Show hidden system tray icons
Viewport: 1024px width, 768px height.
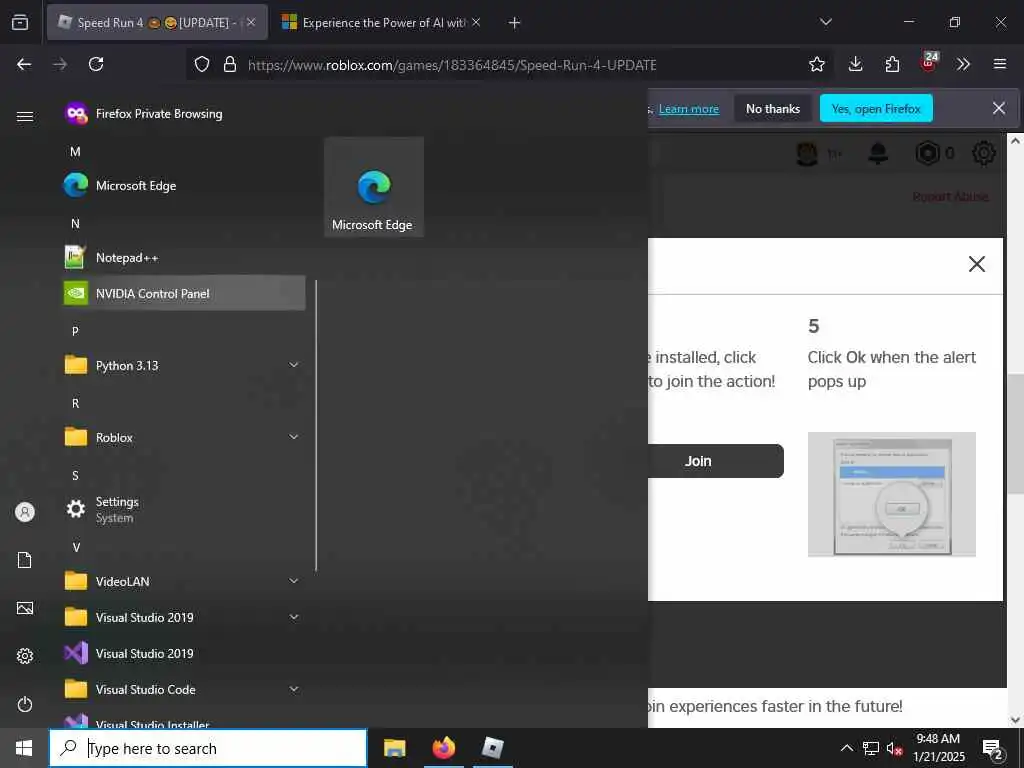click(846, 748)
